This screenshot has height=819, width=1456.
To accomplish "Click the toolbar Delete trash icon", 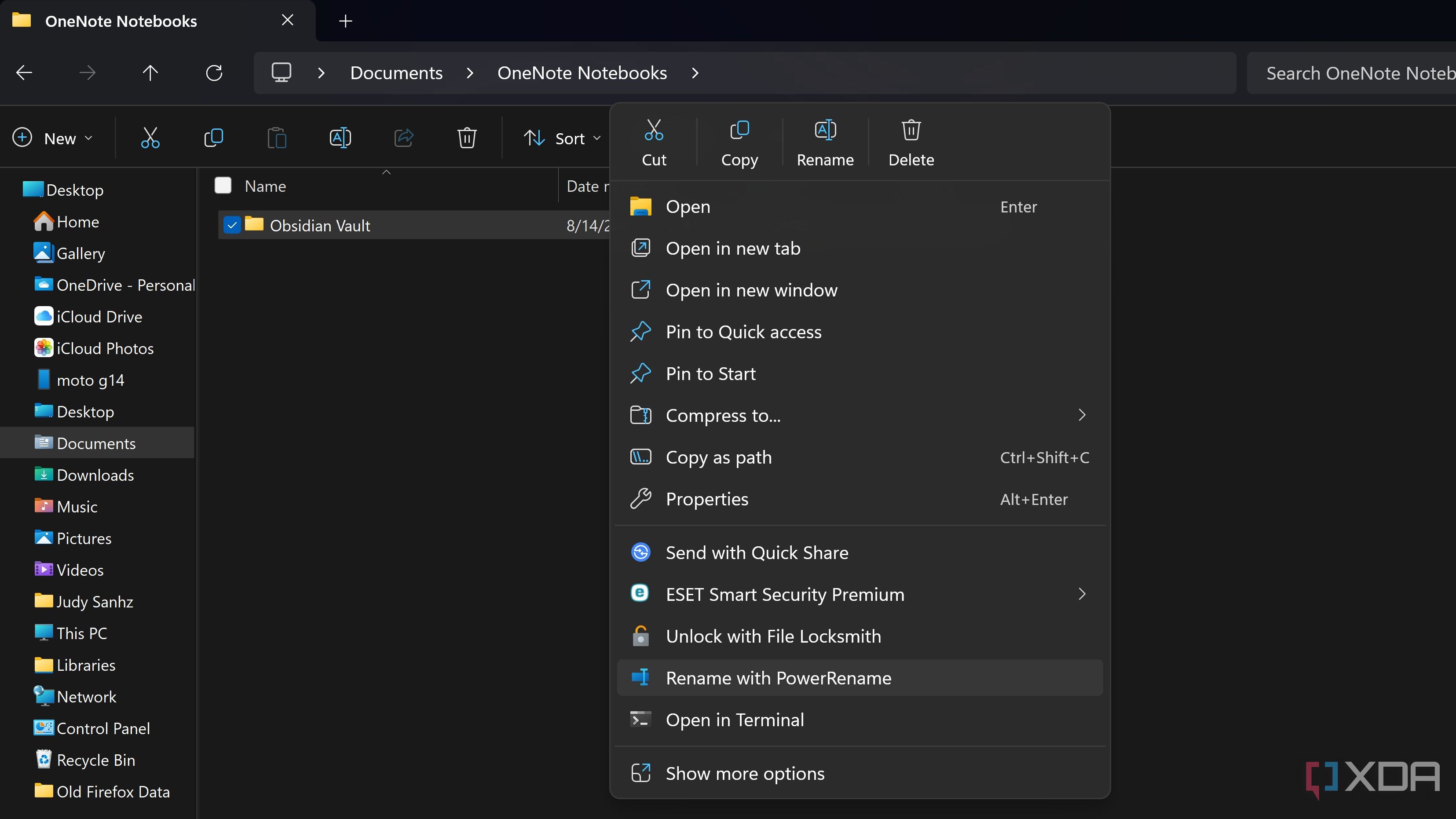I will coord(467,138).
